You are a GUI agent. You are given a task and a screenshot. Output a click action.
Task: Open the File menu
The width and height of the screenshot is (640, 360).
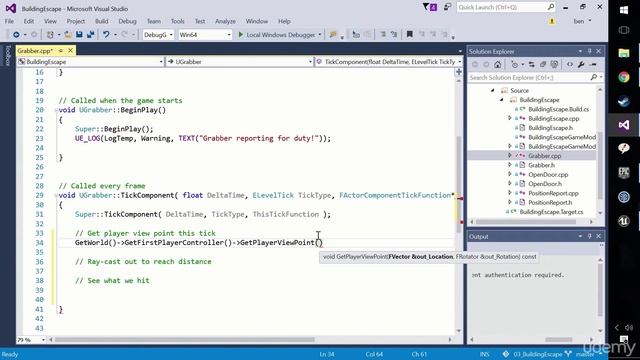(x=9, y=21)
